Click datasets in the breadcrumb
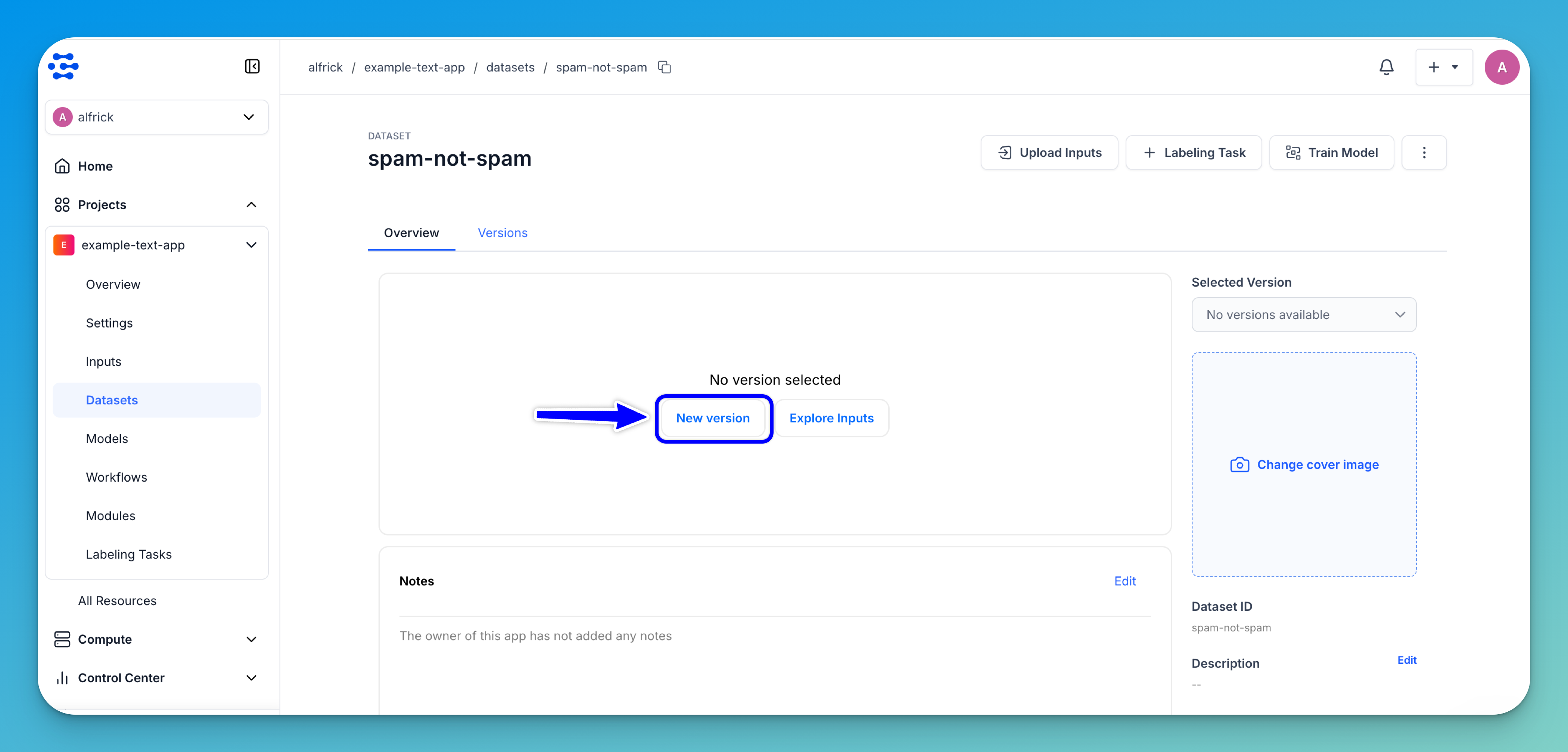The image size is (1568, 752). [510, 67]
